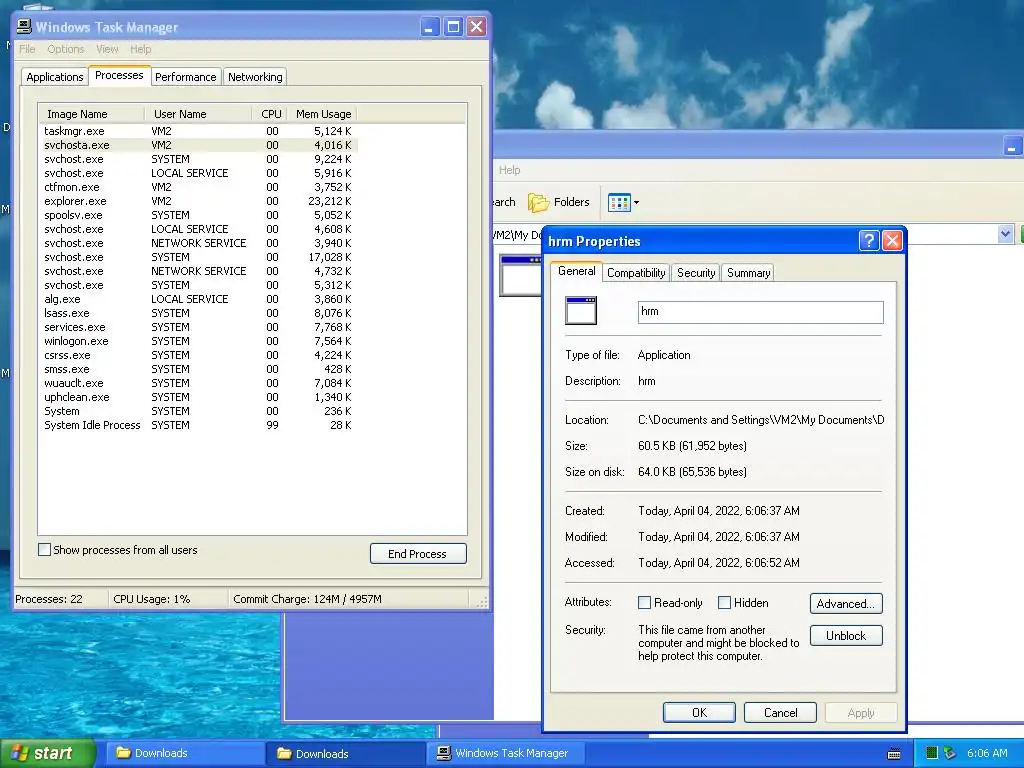Select the services.exe process
1024x768 pixels.
[x=198, y=327]
